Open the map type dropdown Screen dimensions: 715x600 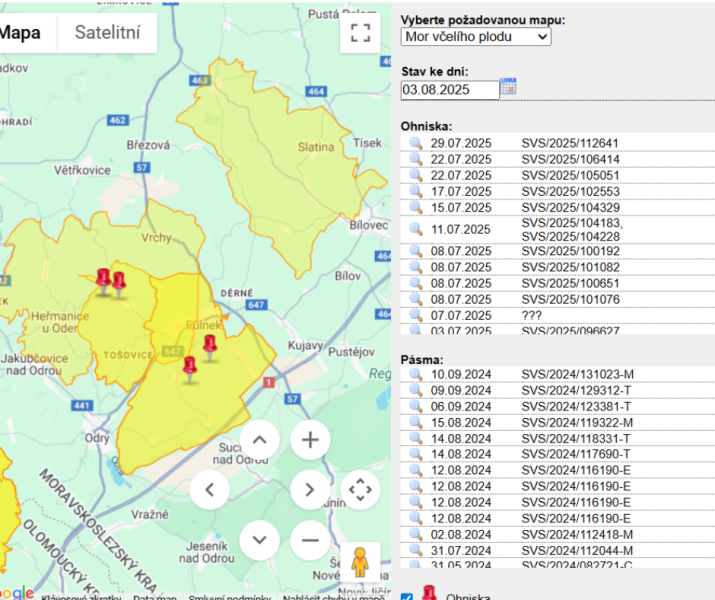[x=476, y=37]
